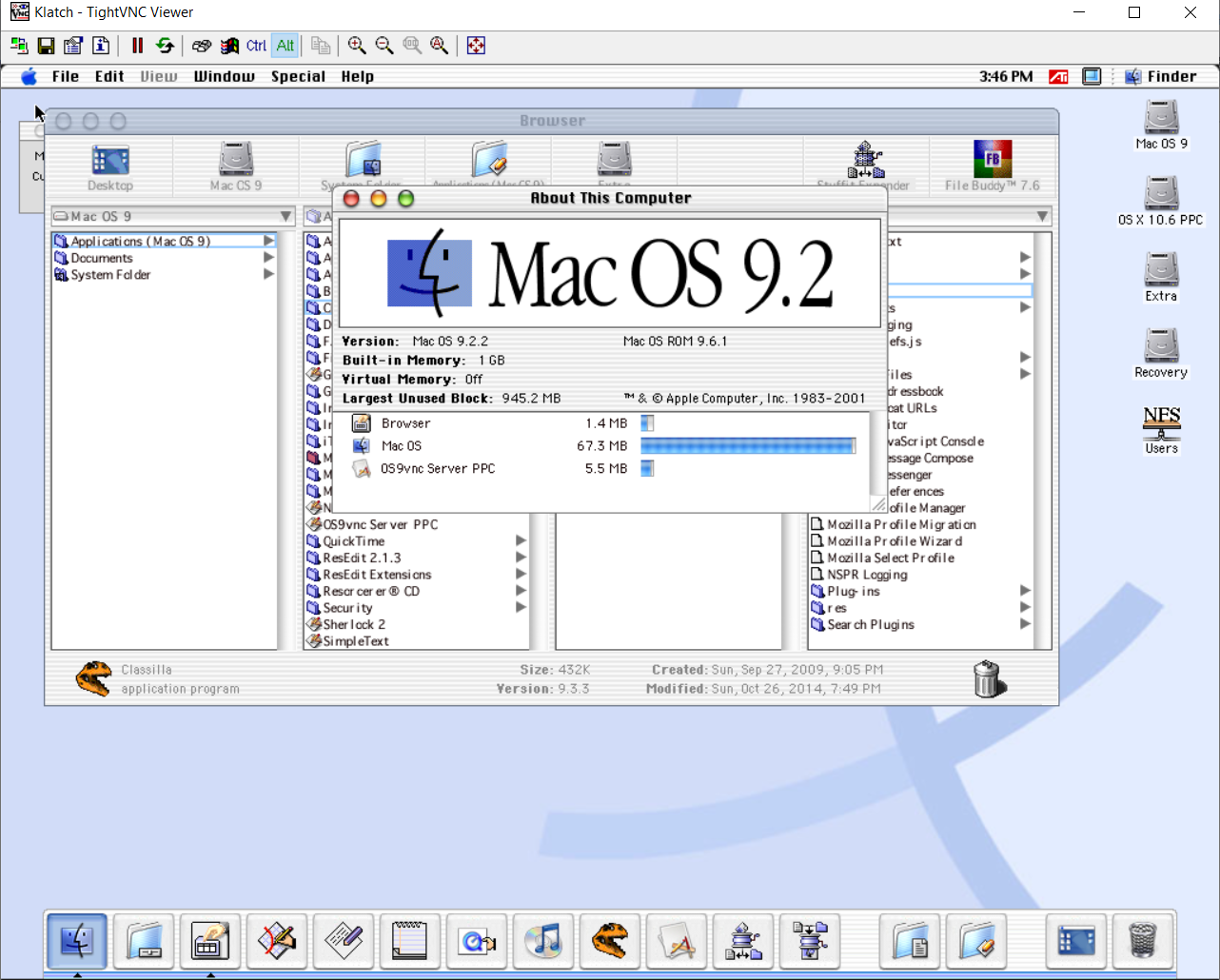This screenshot has height=980, width=1220.
Task: Open the Special menu
Action: 298,76
